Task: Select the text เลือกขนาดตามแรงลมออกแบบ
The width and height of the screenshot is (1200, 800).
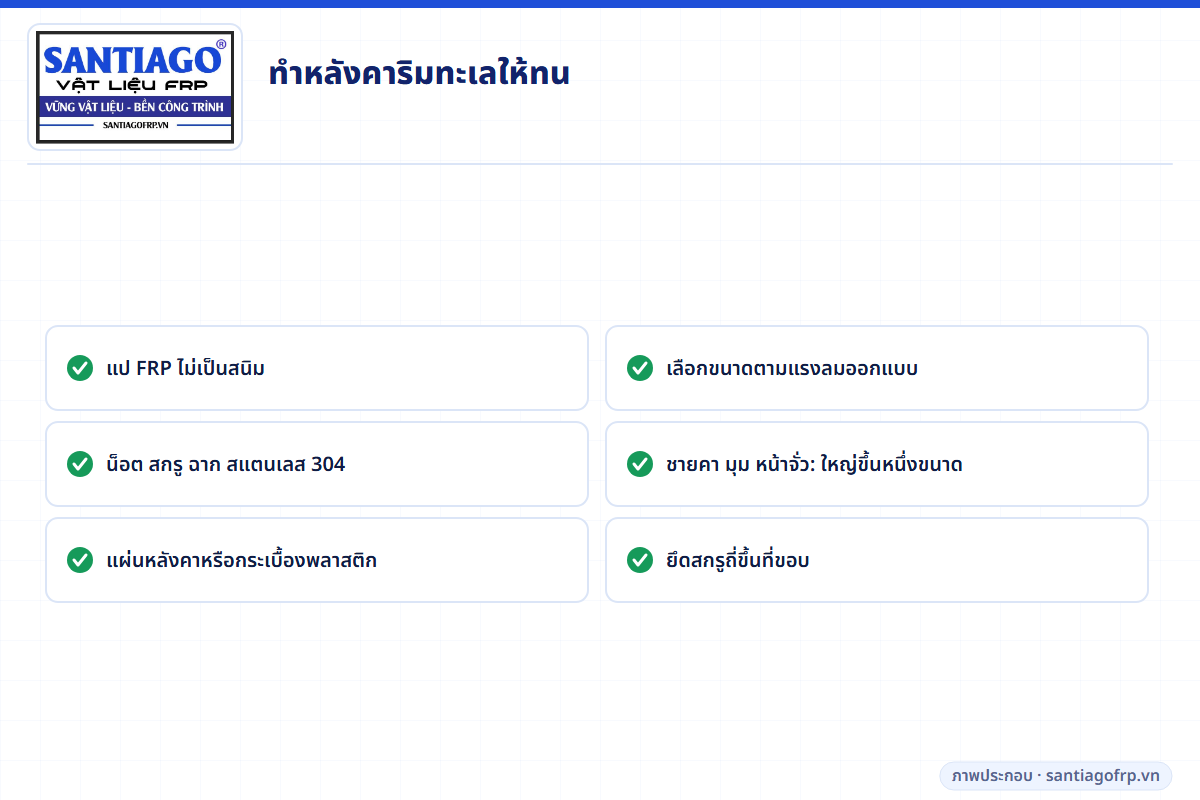Action: (x=792, y=368)
